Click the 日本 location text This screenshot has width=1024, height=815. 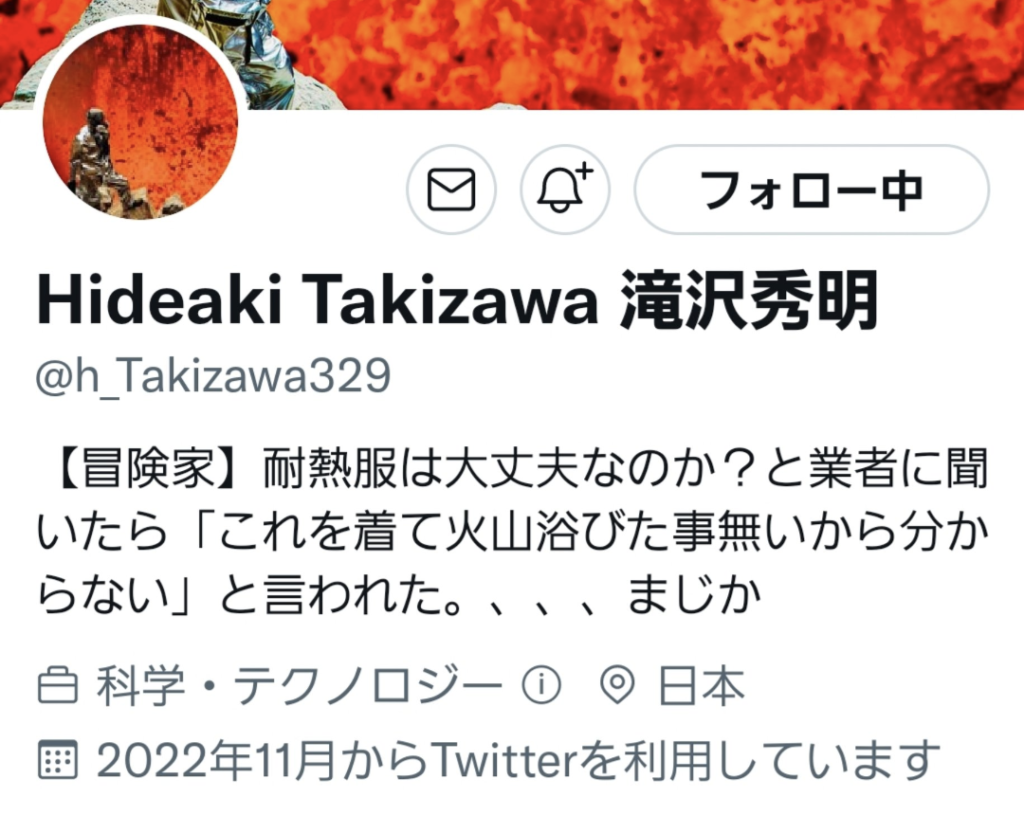pyautogui.click(x=702, y=686)
